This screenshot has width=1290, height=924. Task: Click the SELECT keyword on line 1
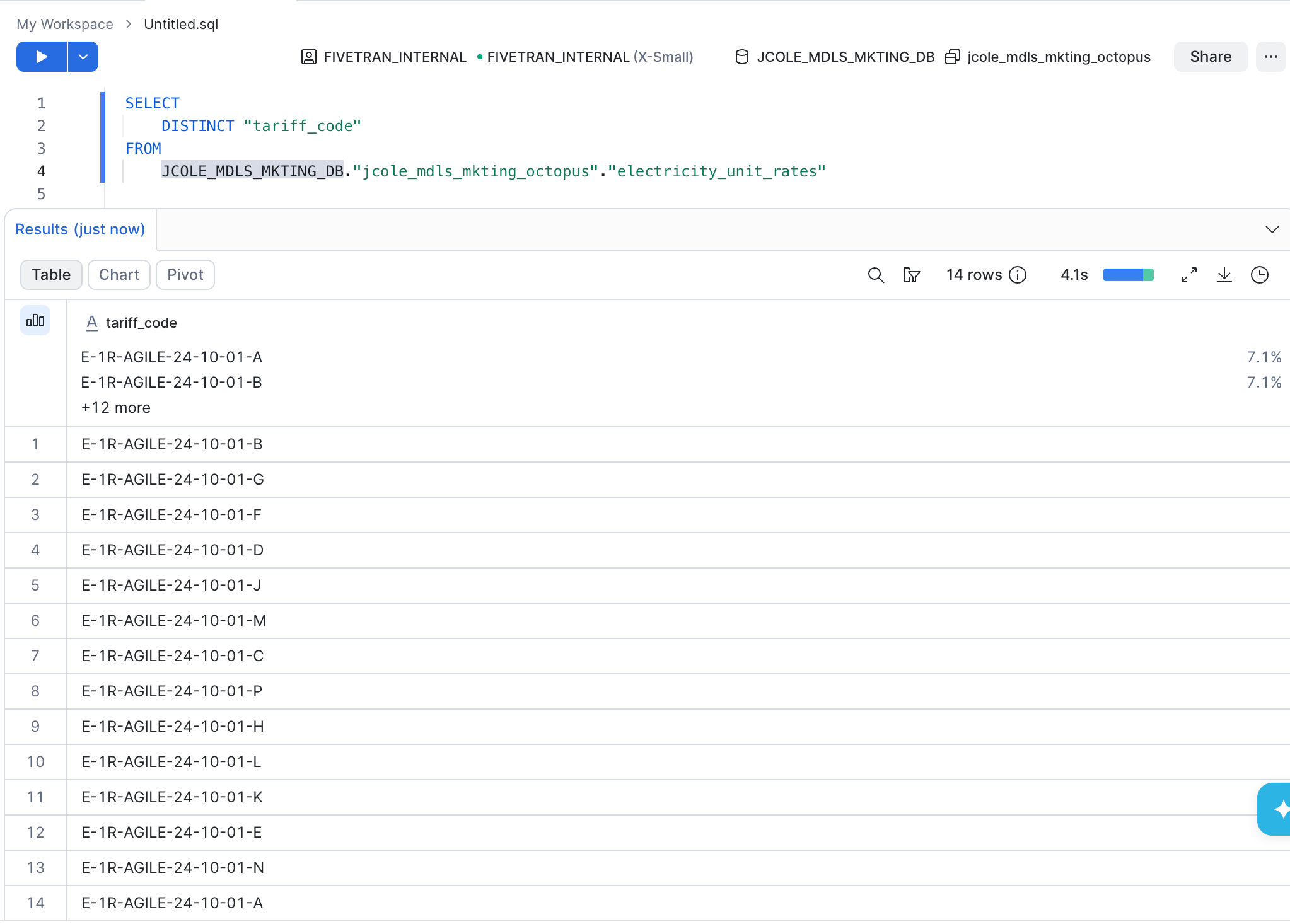(153, 103)
